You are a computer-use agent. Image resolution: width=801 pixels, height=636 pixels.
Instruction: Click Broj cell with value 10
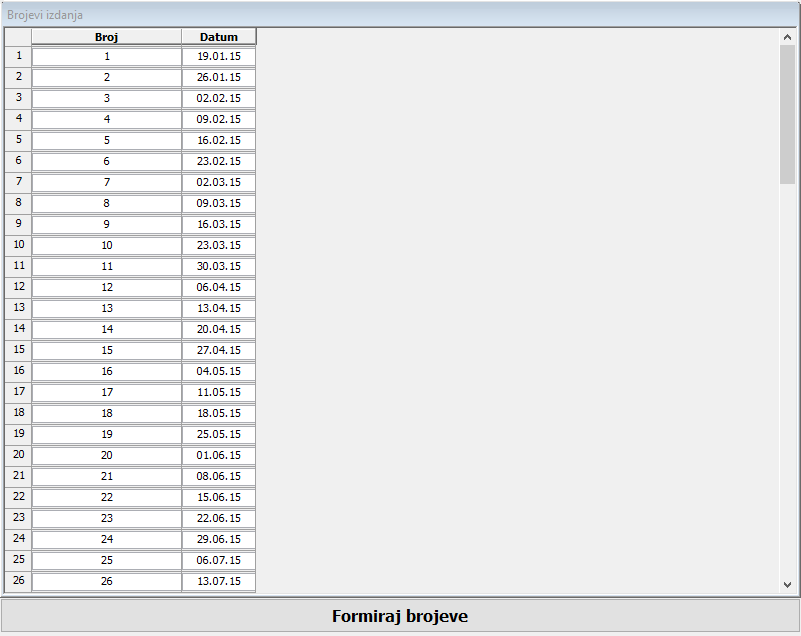107,246
